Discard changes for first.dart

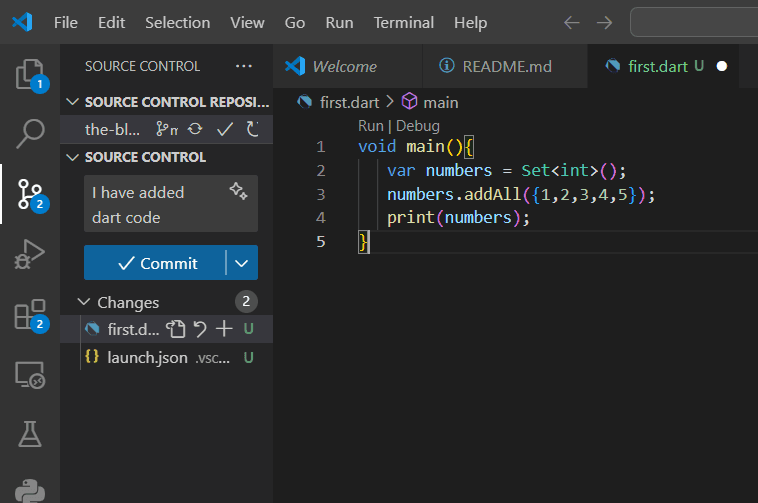(x=200, y=329)
